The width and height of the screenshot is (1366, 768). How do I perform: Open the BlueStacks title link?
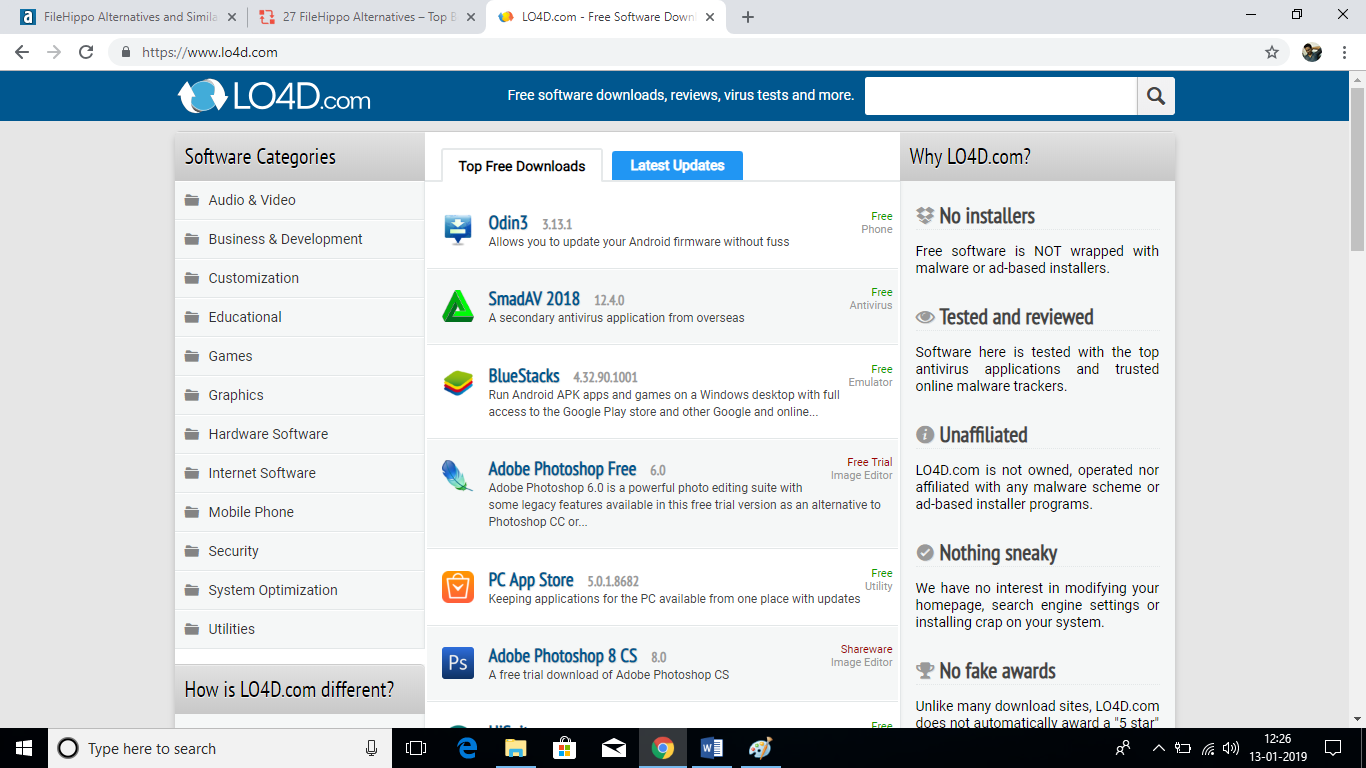(x=524, y=376)
